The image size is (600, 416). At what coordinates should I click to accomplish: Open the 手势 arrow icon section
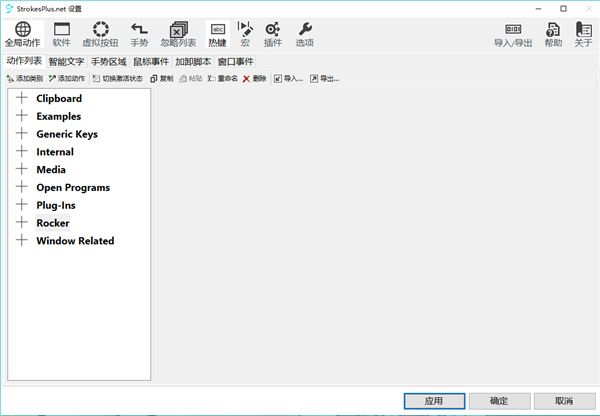[139, 34]
